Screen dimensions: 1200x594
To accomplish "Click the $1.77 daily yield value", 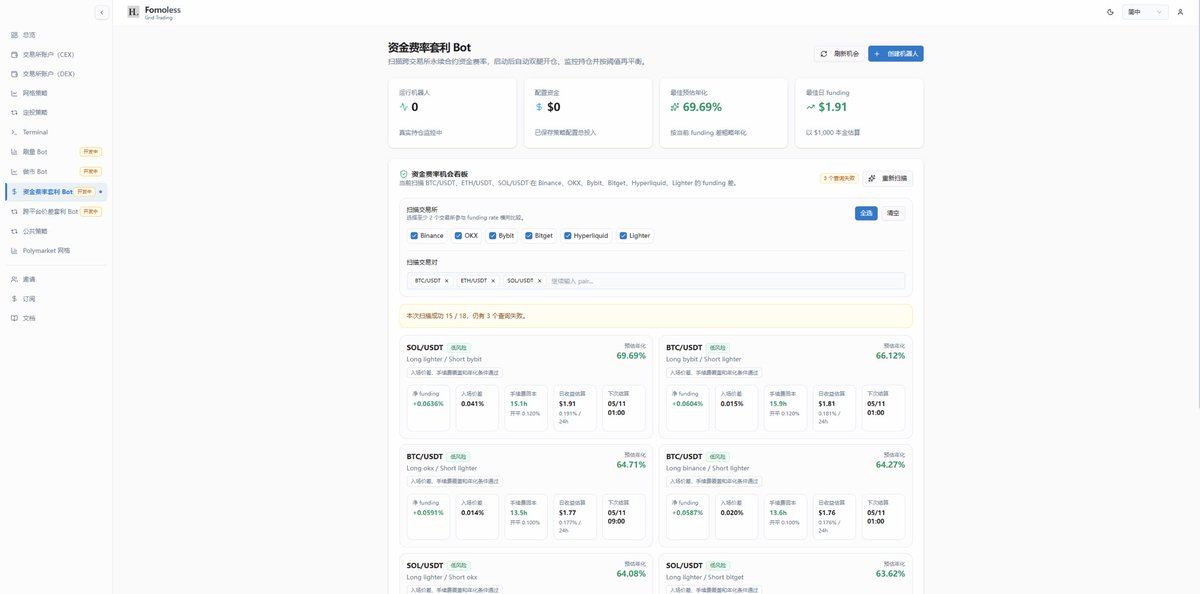I will click(568, 512).
